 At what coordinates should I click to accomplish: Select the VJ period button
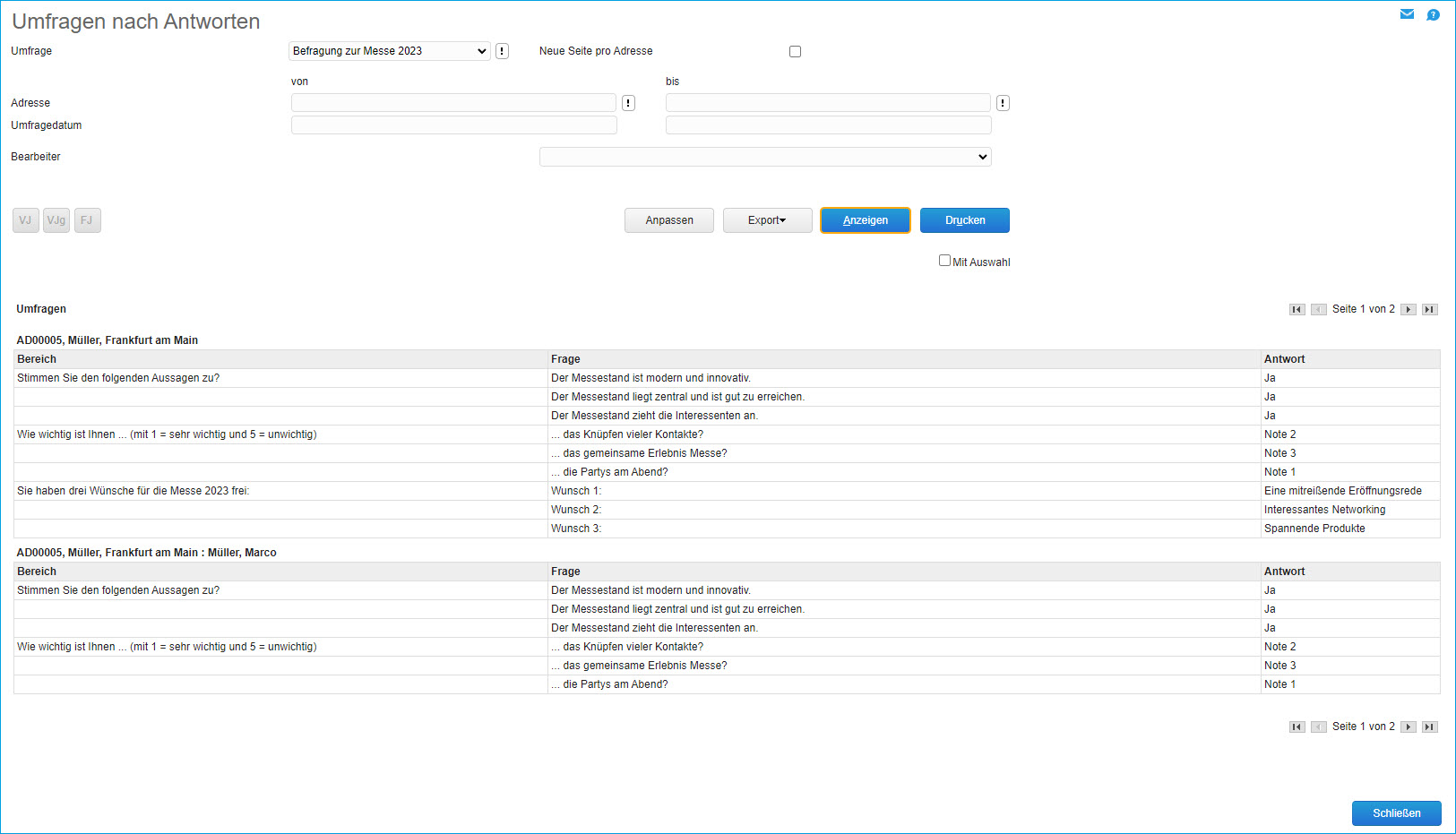tap(25, 220)
